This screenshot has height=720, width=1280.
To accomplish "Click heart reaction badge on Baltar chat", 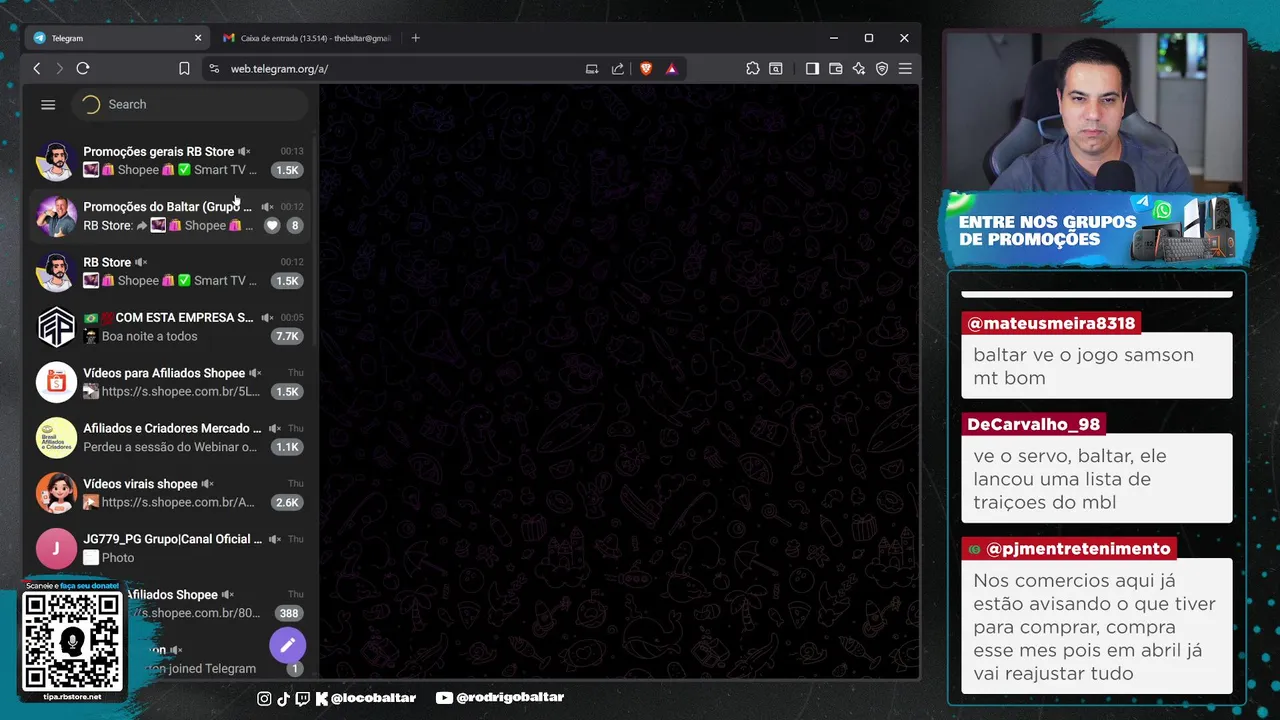I will 272,226.
